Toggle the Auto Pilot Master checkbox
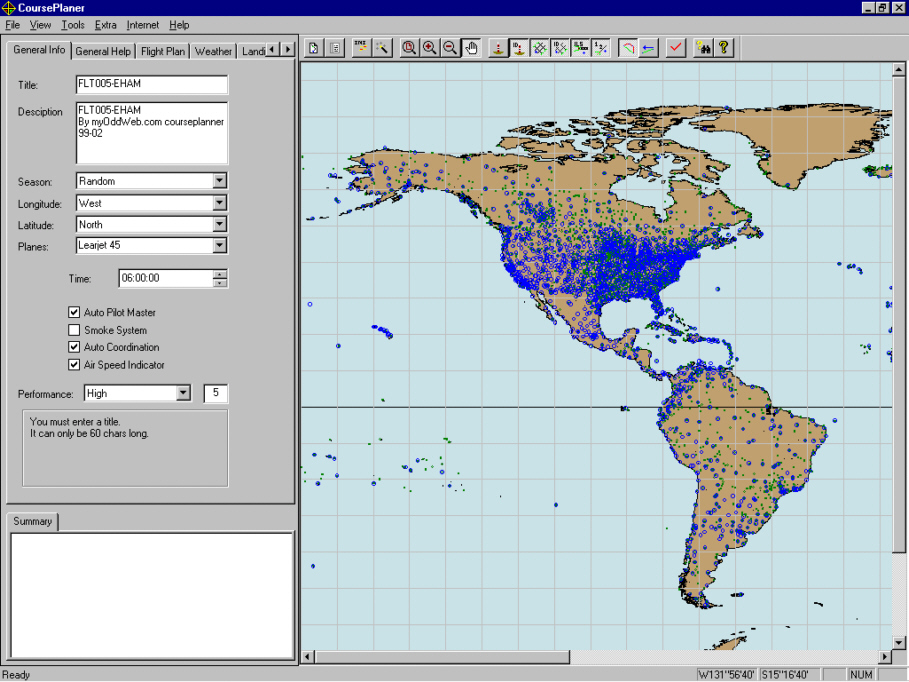The width and height of the screenshot is (909, 682). (x=74, y=312)
